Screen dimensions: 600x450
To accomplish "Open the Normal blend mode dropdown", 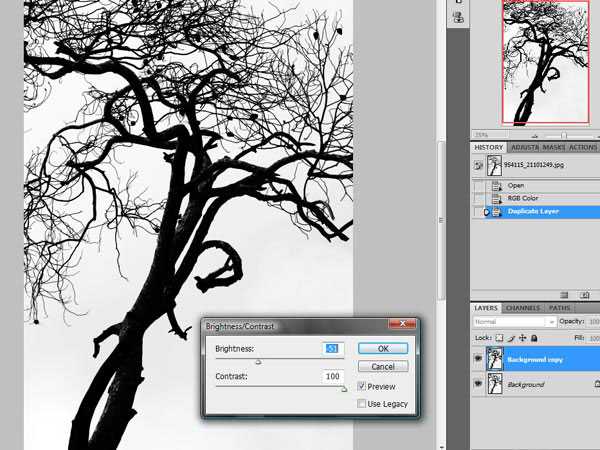I will point(514,322).
